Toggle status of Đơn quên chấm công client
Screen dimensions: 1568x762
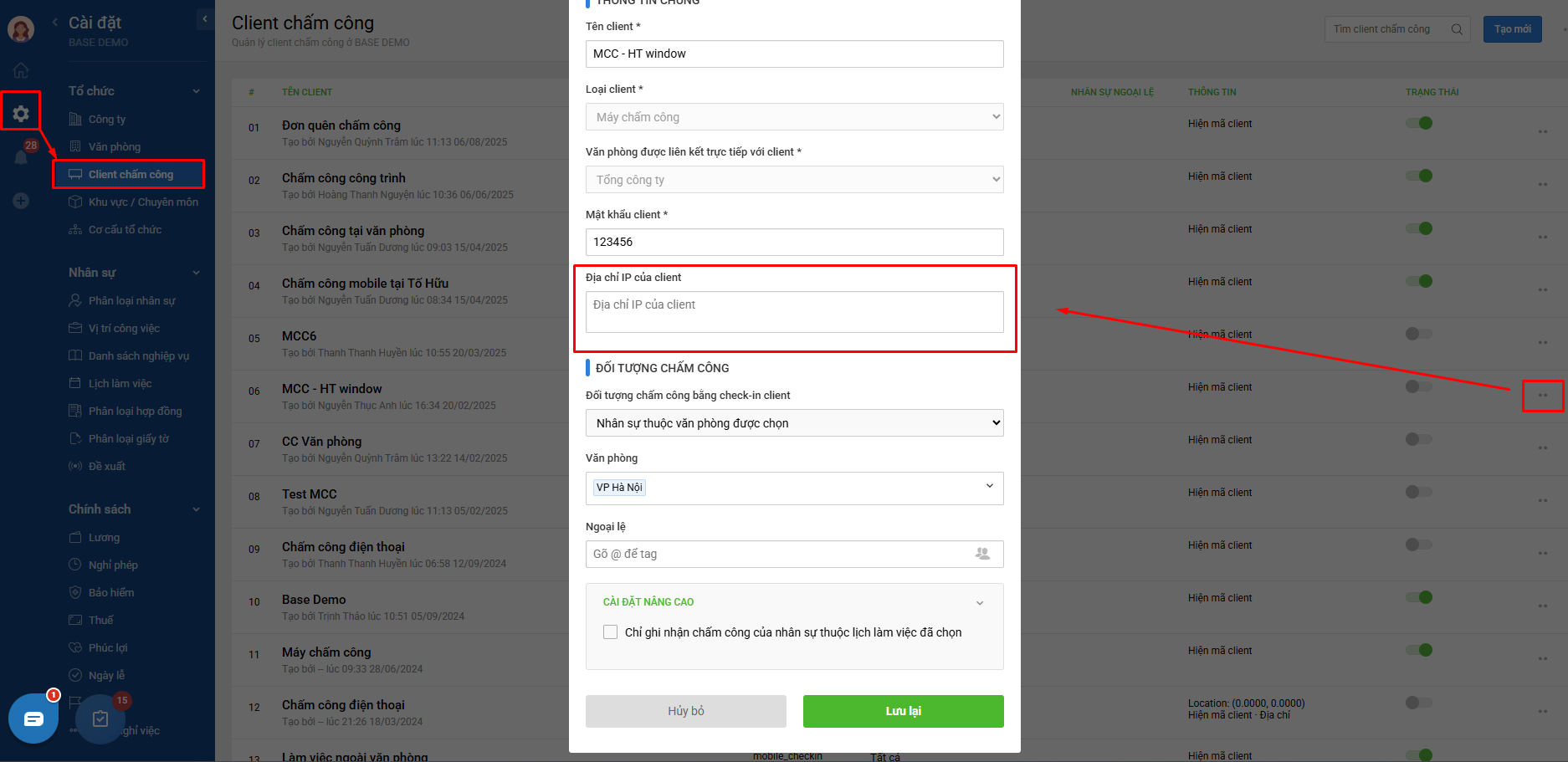[x=1419, y=123]
